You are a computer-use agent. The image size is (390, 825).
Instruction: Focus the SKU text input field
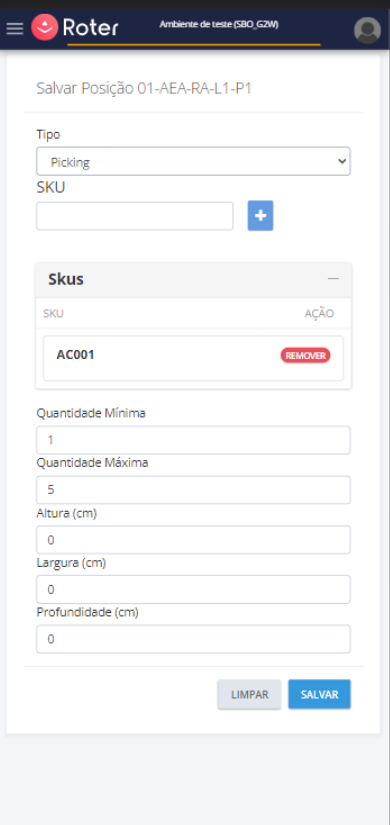(x=135, y=216)
